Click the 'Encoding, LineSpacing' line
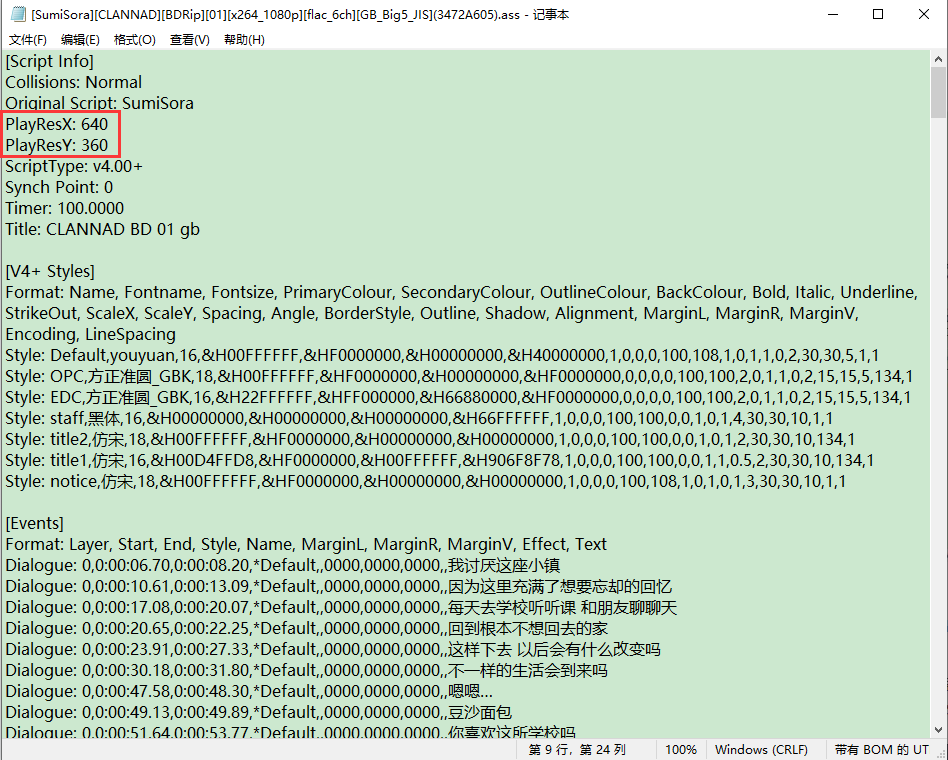948x760 pixels. [x=91, y=334]
